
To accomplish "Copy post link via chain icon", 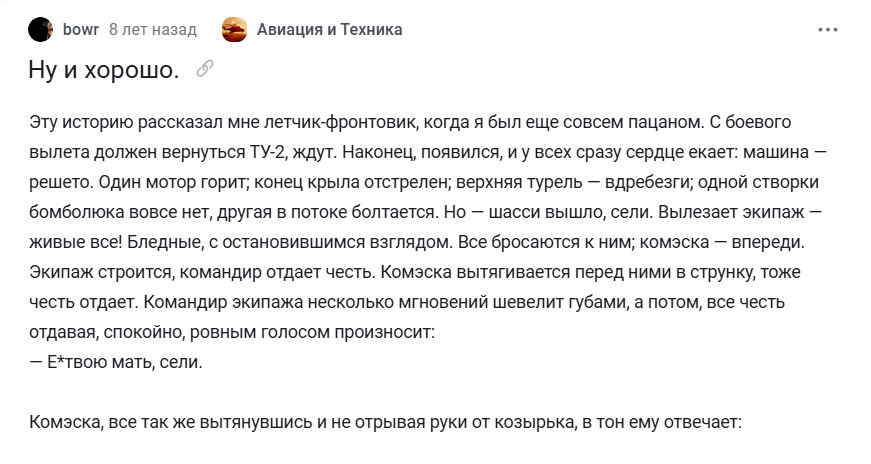I will (x=205, y=68).
